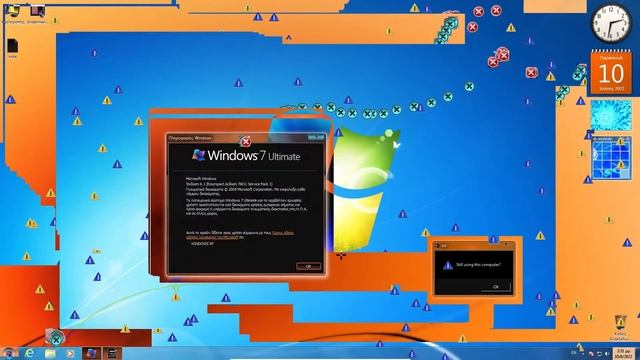
Task: Click OK in the Windows 7 Ultimate dialog
Action: point(308,266)
